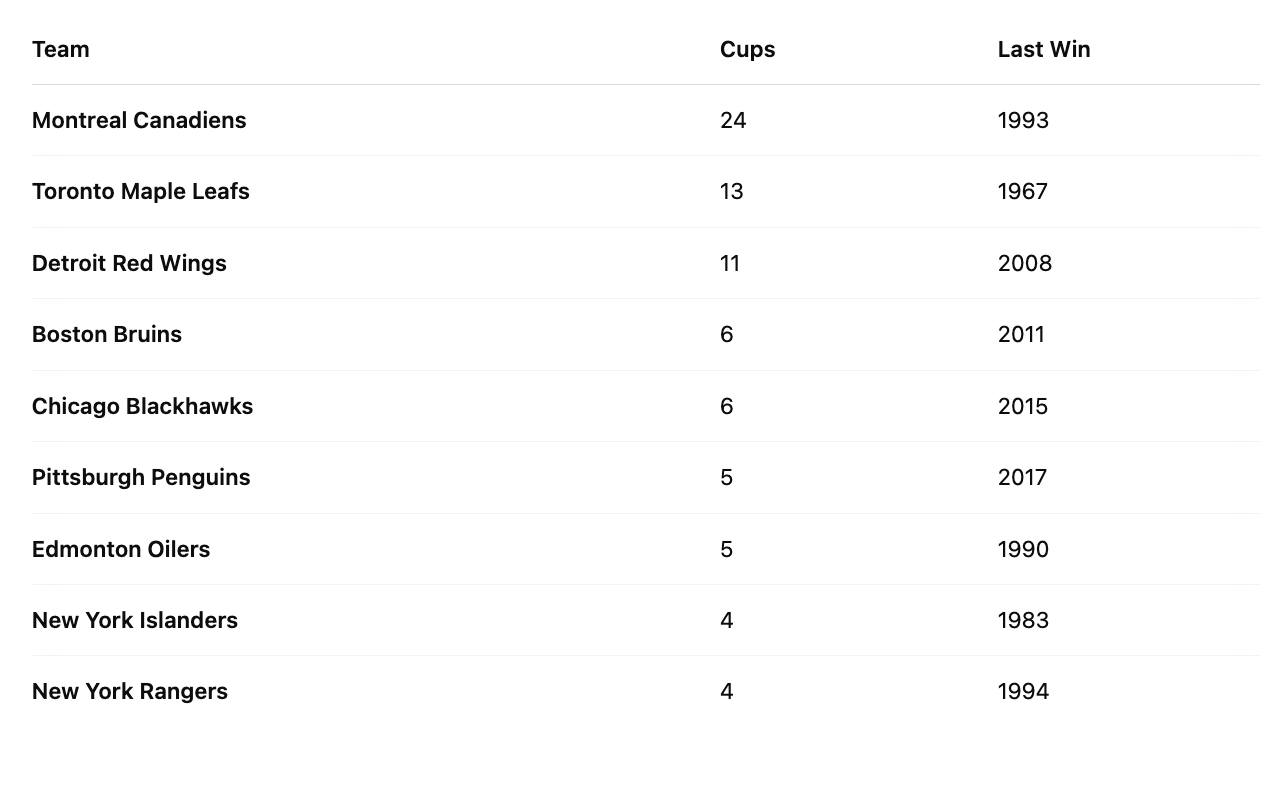Click the Cups column header
1281x786 pixels.
pos(747,49)
